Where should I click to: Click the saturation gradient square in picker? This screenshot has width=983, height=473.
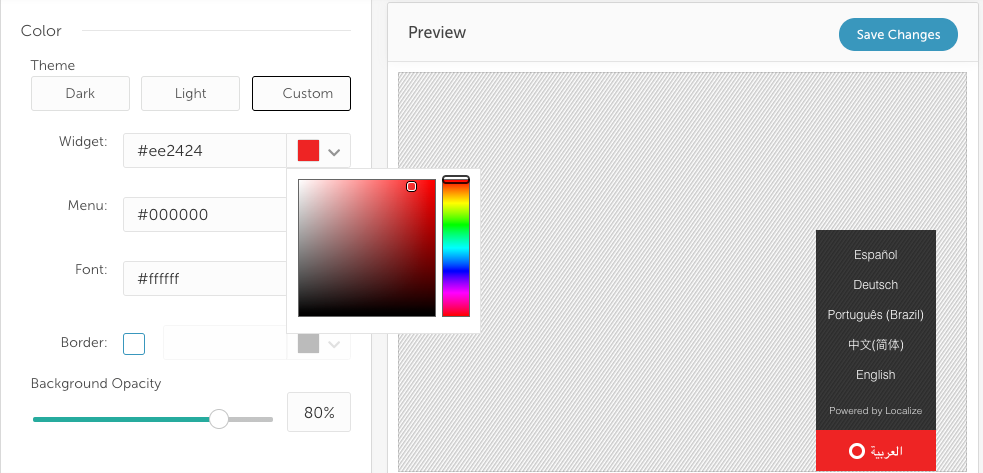367,248
